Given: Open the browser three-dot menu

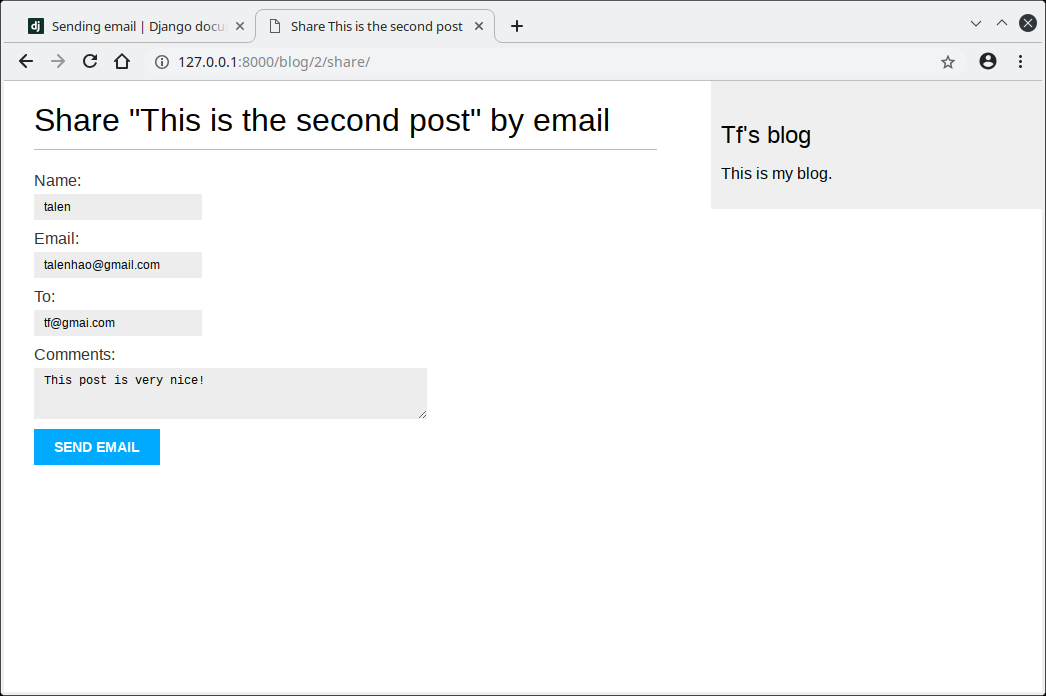Looking at the screenshot, I should 1020,62.
